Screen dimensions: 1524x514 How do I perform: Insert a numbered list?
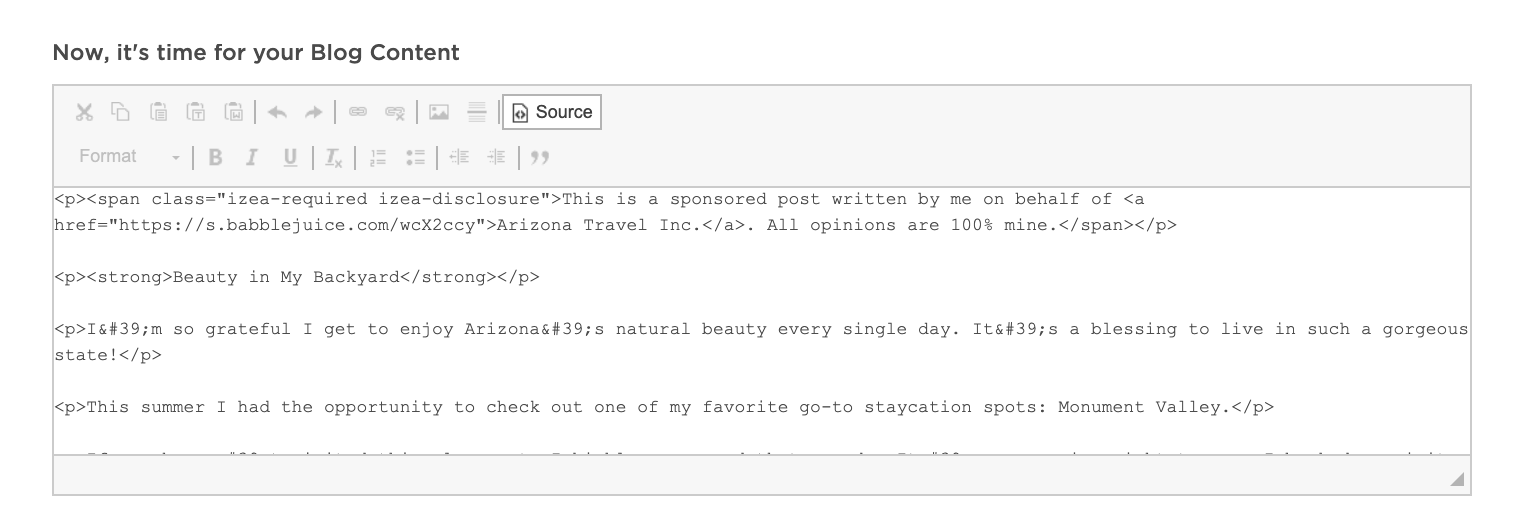coord(378,157)
